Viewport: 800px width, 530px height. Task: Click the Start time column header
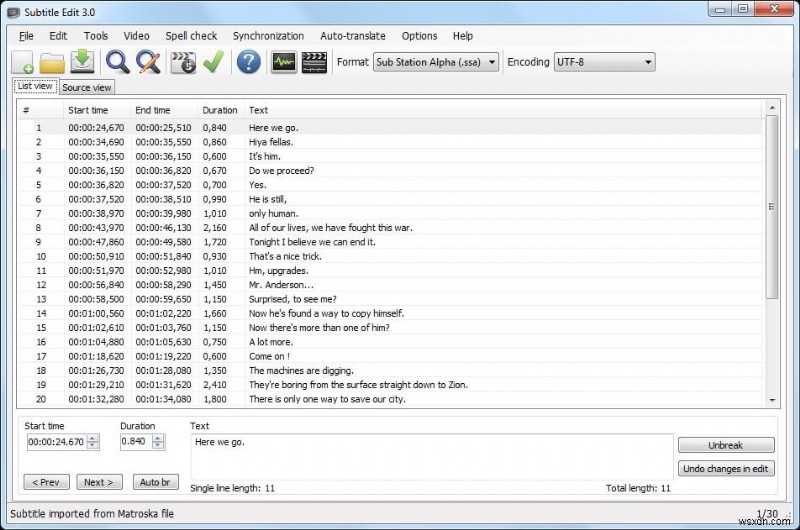97,110
